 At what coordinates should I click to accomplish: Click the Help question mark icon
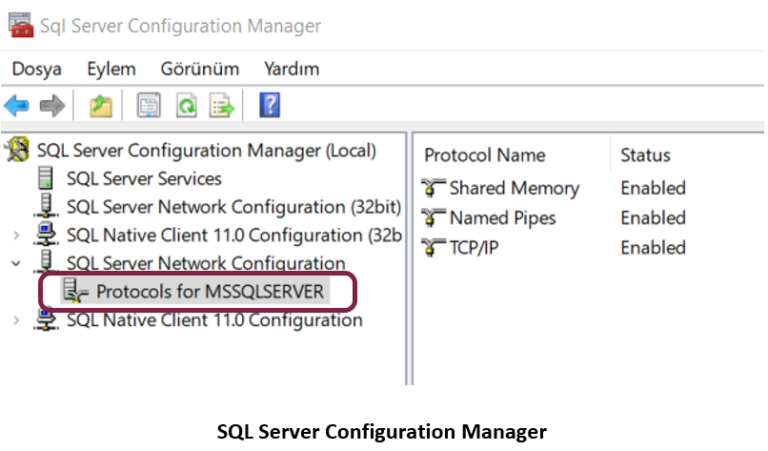click(269, 106)
